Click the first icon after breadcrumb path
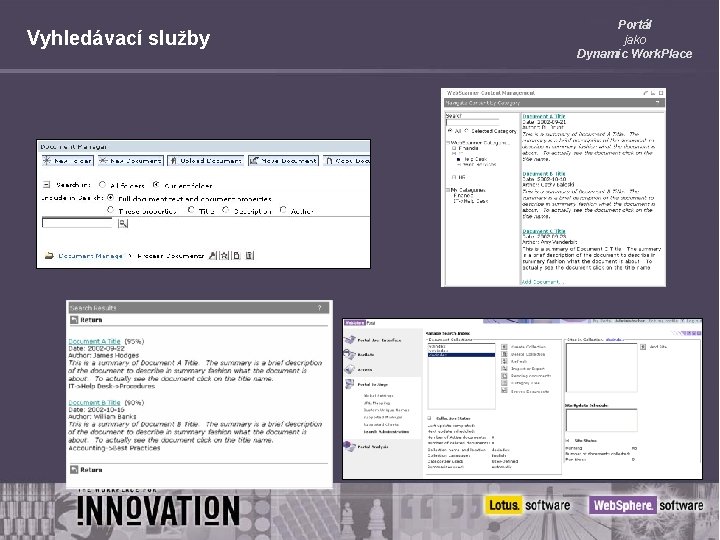 coord(213,255)
